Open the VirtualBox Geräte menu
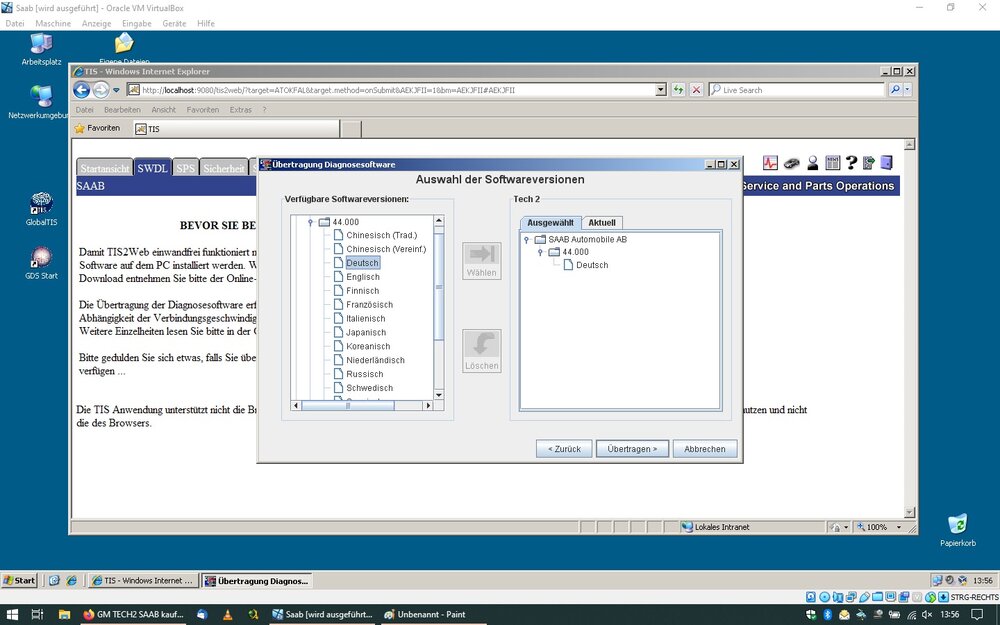 pyautogui.click(x=174, y=24)
